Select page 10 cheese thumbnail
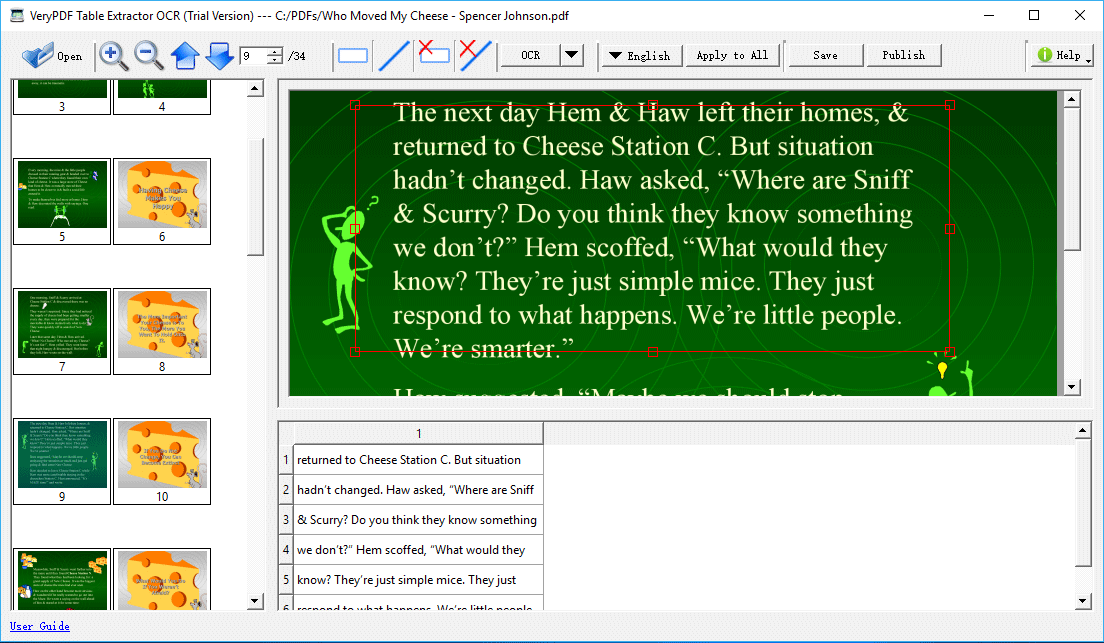This screenshot has width=1104, height=643. click(x=162, y=461)
